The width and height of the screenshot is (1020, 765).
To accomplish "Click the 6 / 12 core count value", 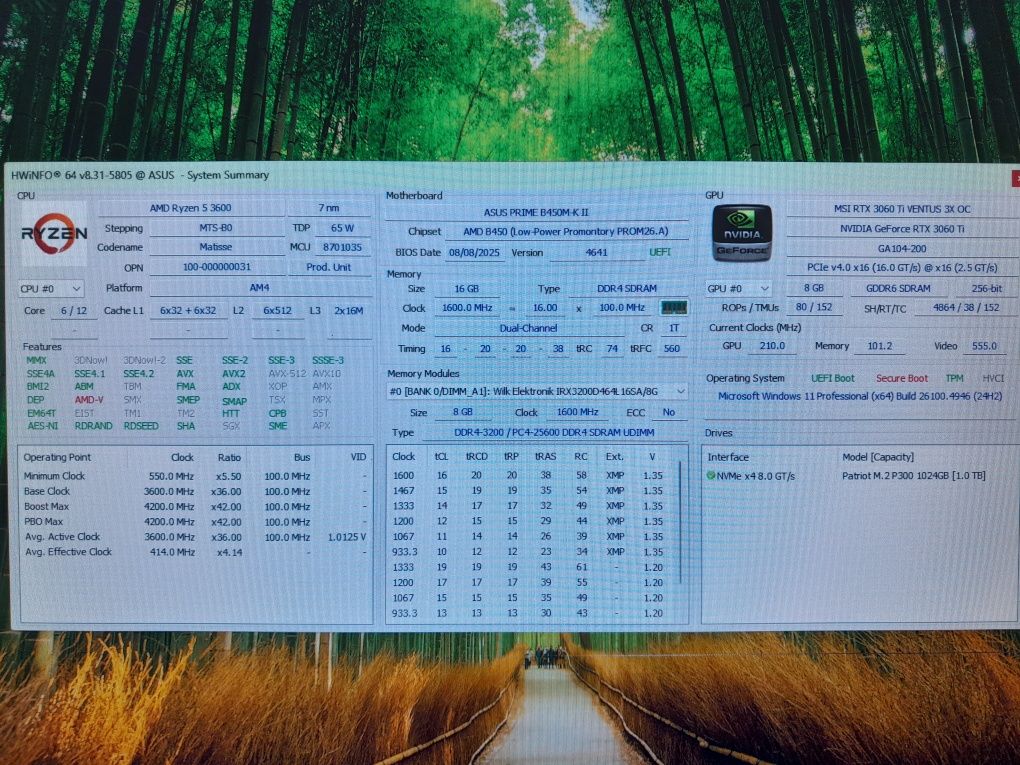I will tap(74, 311).
